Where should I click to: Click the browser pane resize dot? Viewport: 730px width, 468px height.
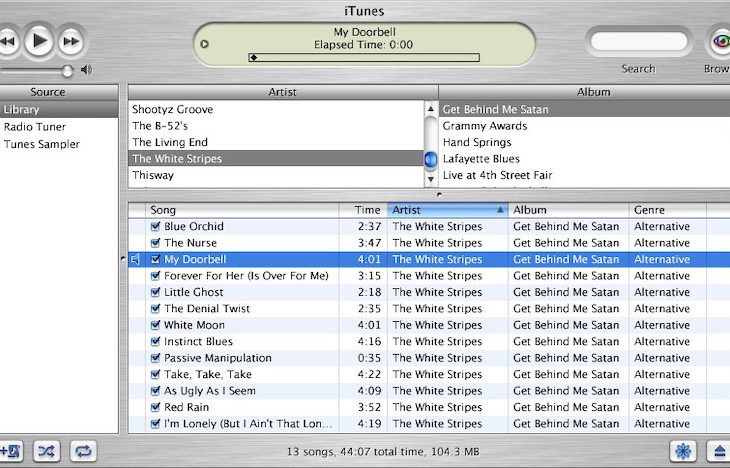click(439, 195)
